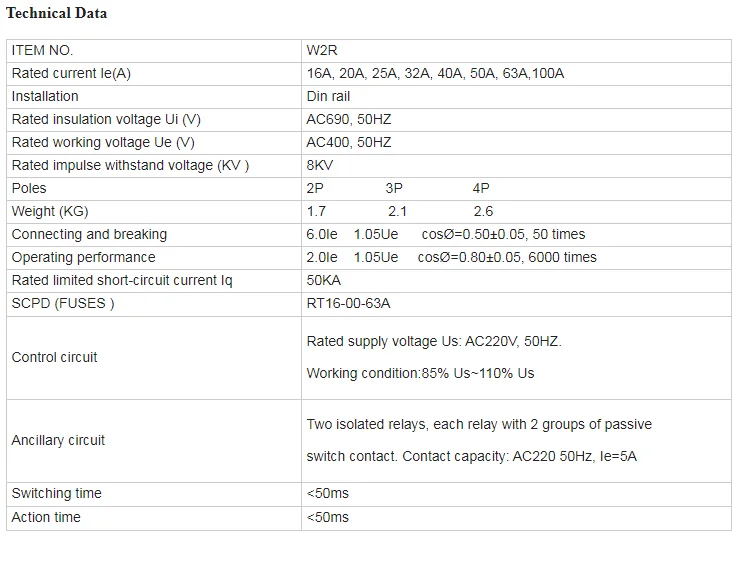Click the Rated current Ie(A) label
744x567 pixels.
71,73
